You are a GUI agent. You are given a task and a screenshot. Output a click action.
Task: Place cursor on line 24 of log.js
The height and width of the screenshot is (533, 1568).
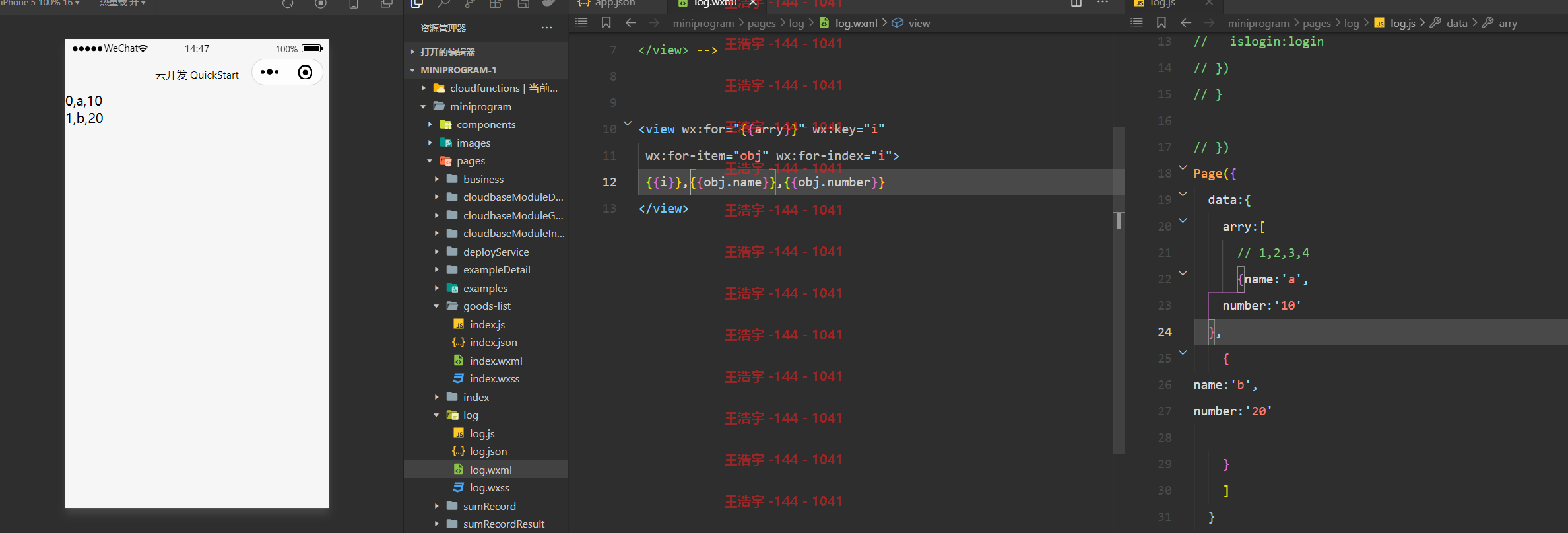[x=1381, y=332]
